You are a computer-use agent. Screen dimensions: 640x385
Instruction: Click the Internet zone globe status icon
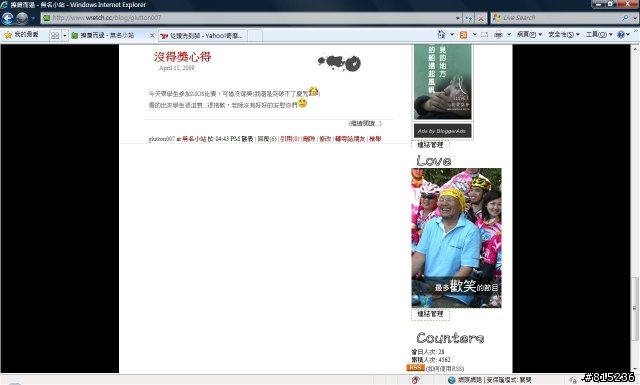(451, 380)
